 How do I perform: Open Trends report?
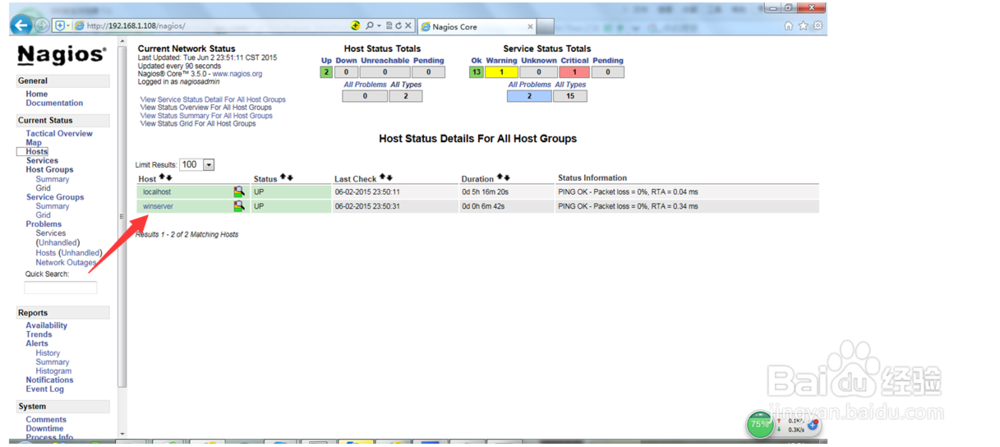[x=38, y=334]
